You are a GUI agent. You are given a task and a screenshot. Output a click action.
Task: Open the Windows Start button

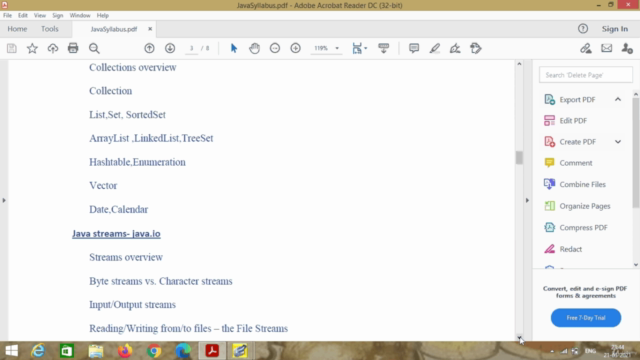point(11,351)
